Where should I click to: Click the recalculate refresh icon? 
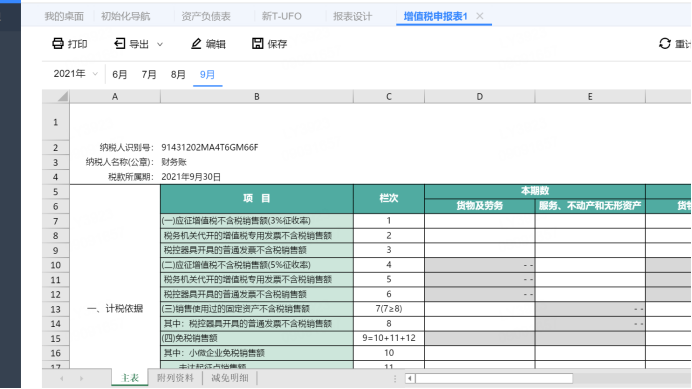pyautogui.click(x=665, y=43)
